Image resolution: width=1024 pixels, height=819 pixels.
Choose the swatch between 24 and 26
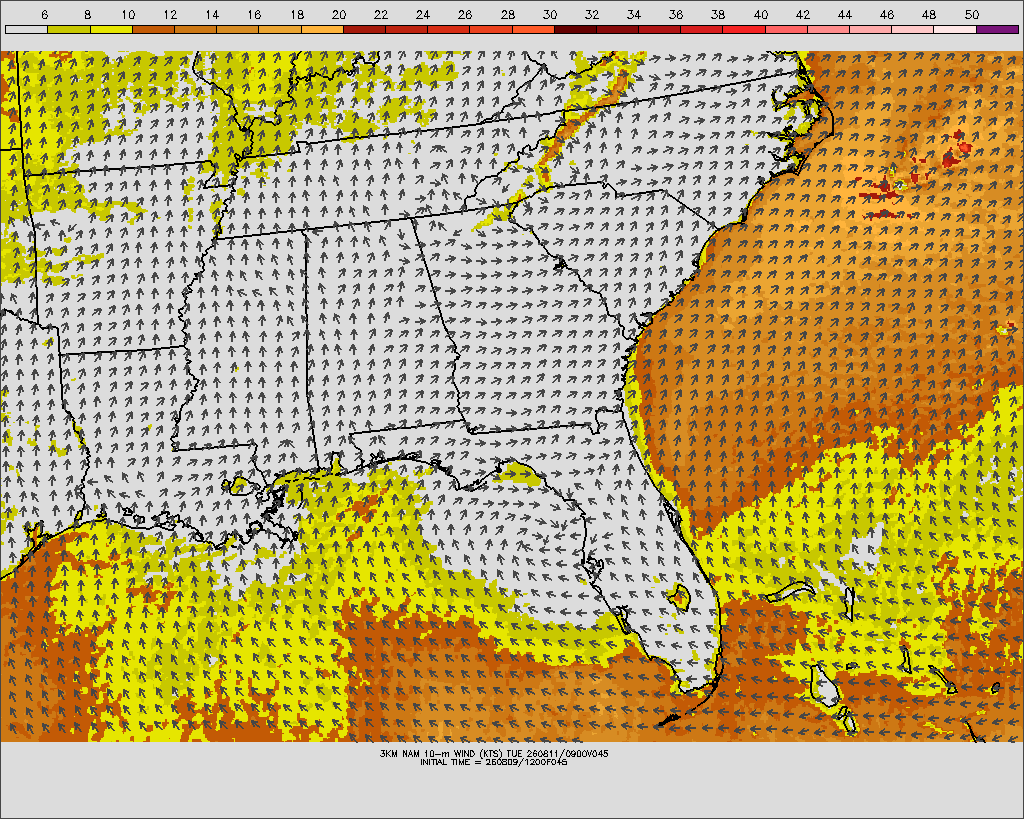click(x=449, y=29)
